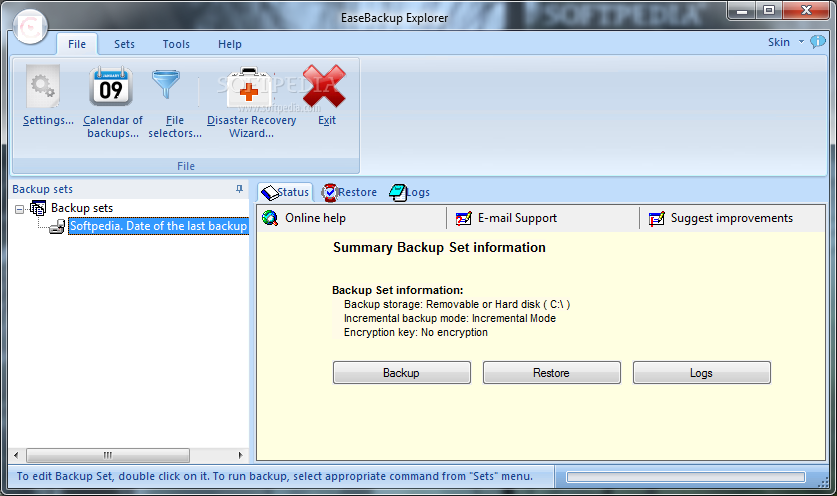Click the Logs button in summary

tap(701, 373)
